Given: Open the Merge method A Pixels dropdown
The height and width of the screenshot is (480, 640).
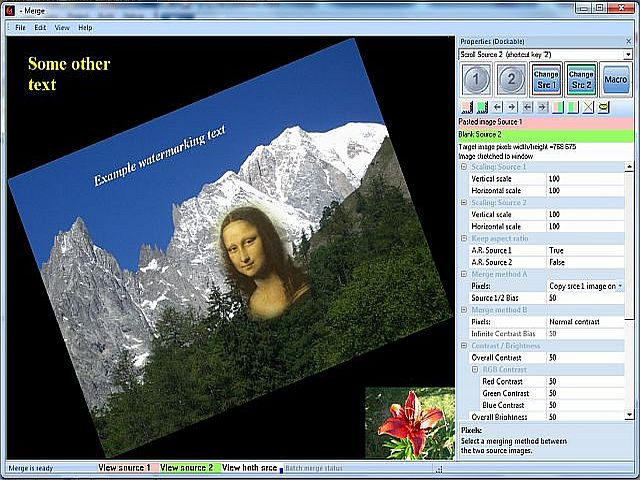Looking at the screenshot, I should (x=620, y=286).
